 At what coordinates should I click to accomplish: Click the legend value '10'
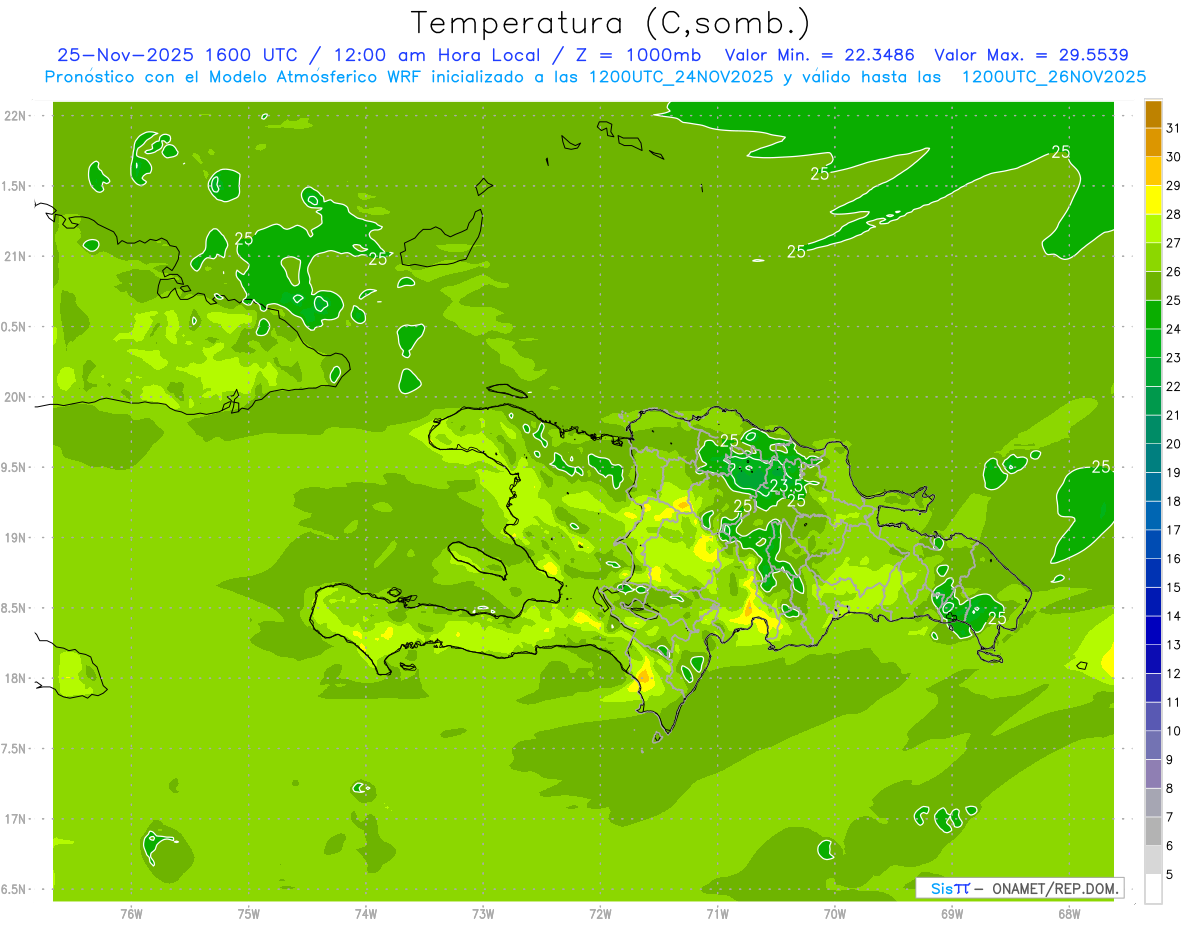[1174, 731]
